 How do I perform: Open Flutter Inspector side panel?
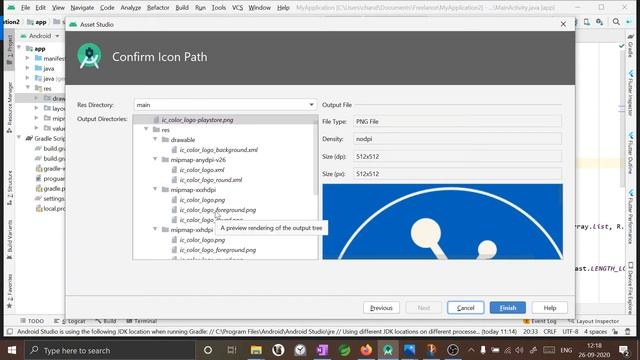click(631, 93)
